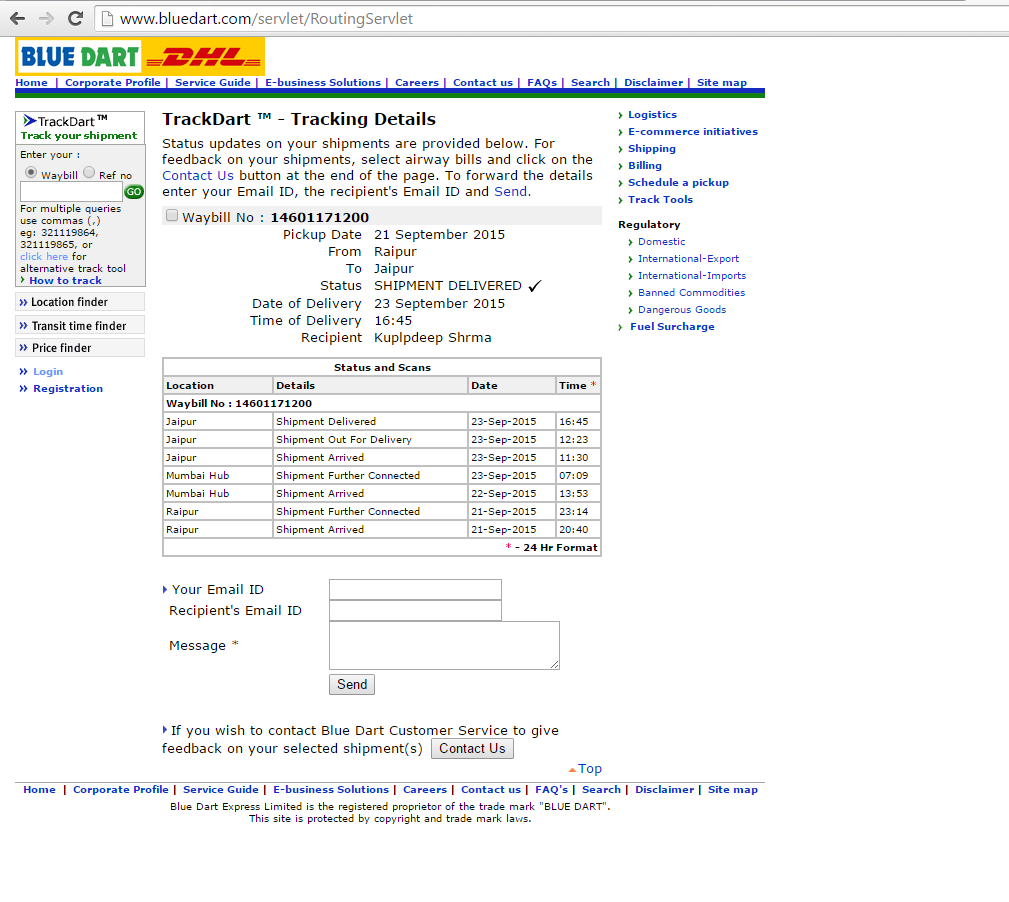Viewport: 1009px width, 902px height.
Task: Open Contact us in top navigation
Action: pyautogui.click(x=483, y=82)
